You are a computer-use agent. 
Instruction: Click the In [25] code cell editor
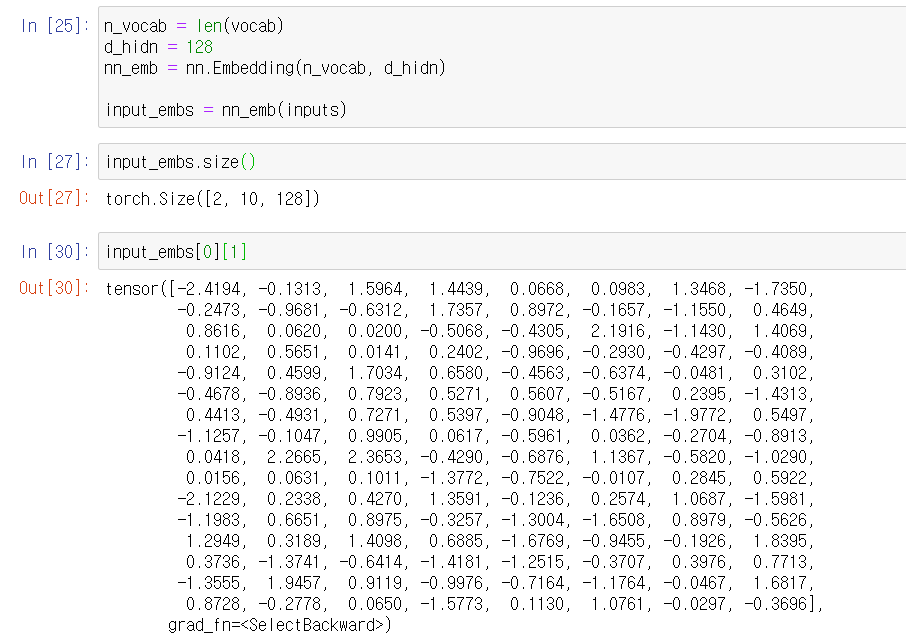pyautogui.click(x=502, y=67)
